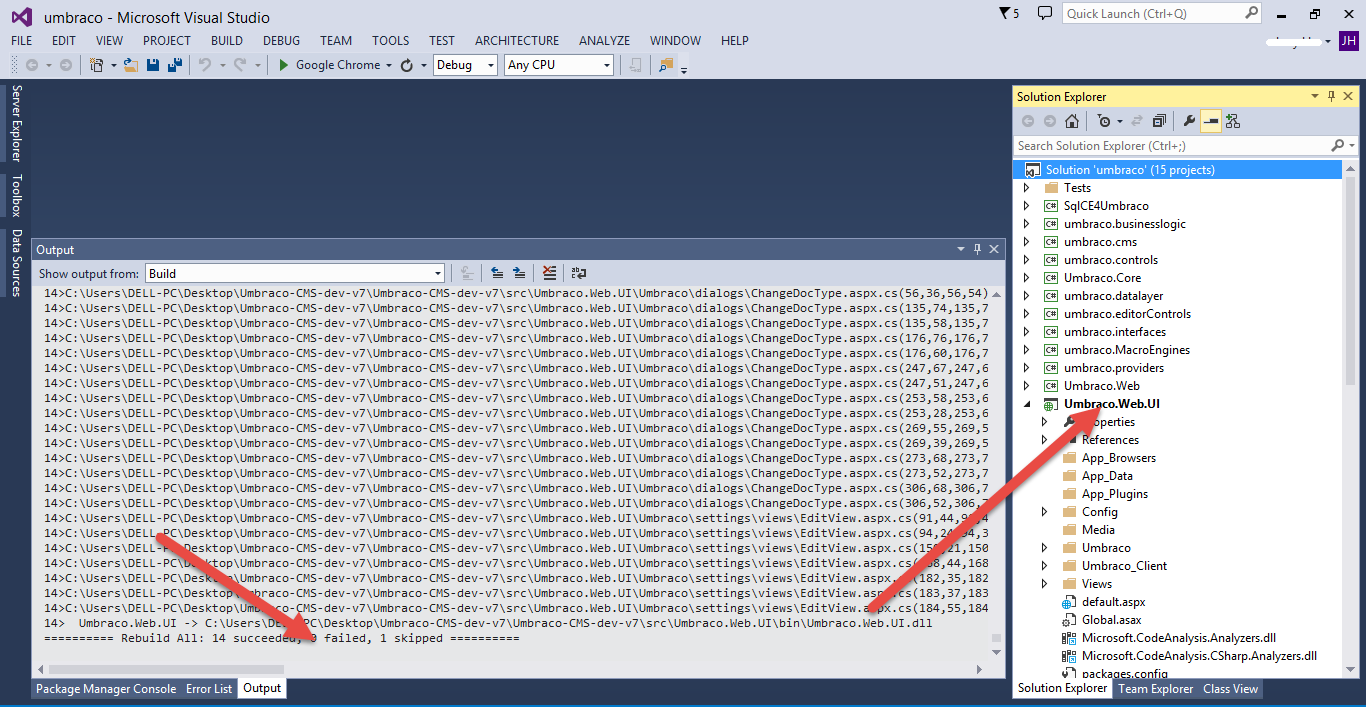Open the ANALYZE menu
This screenshot has height=707, width=1366.
(605, 41)
